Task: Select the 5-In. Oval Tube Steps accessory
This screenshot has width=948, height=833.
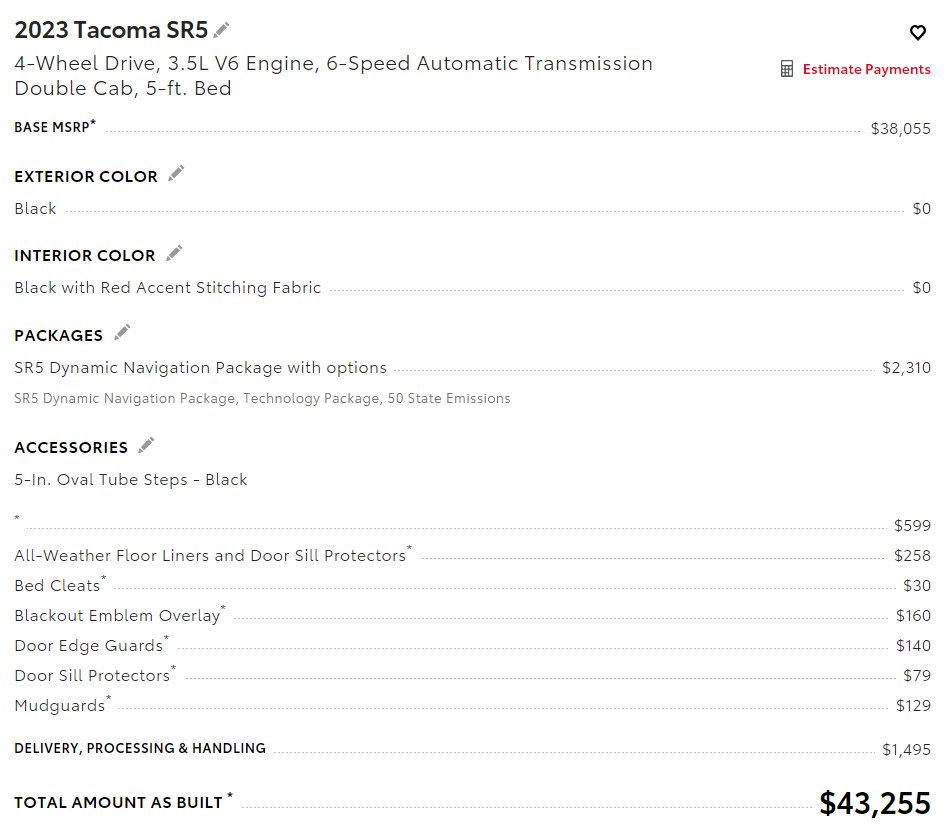Action: (131, 480)
